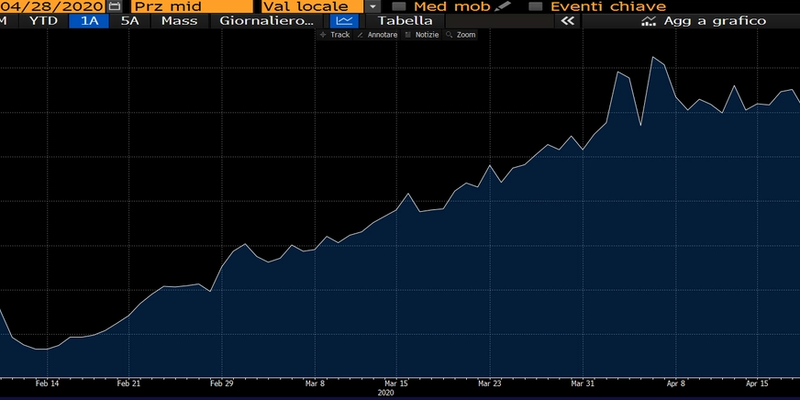Image resolution: width=800 pixels, height=400 pixels.
Task: Select the line chart view icon
Action: 345,21
